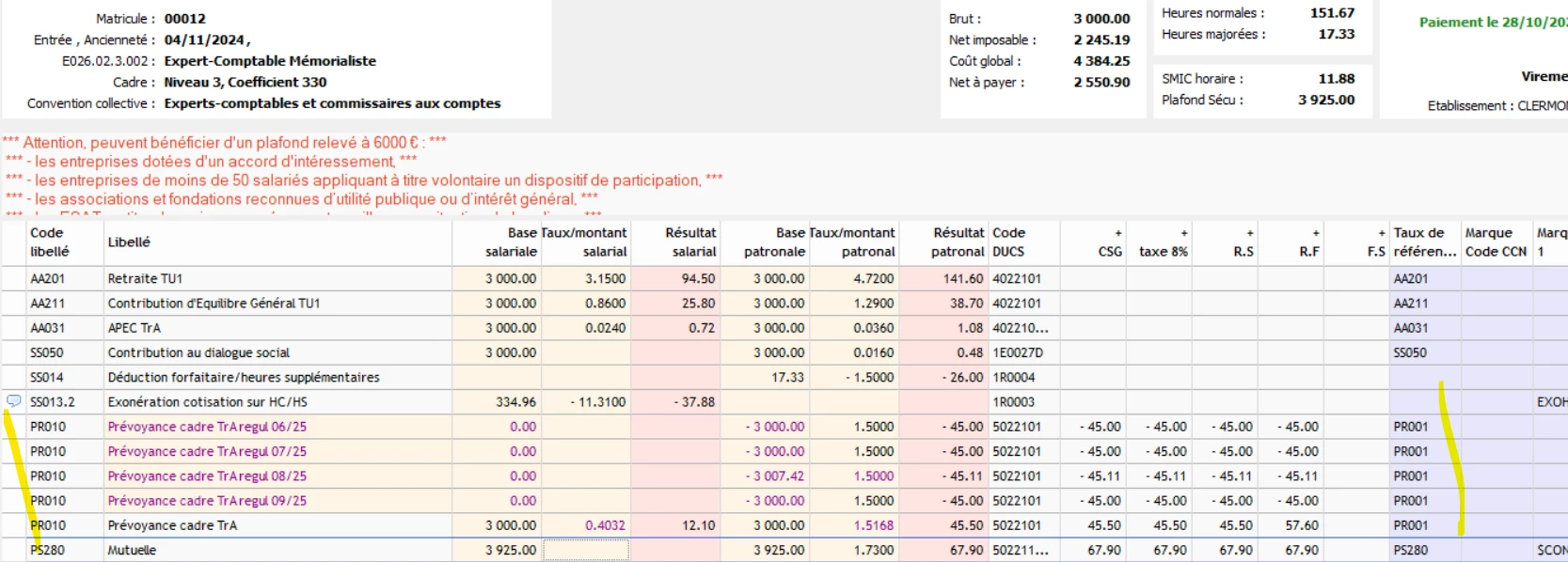Click the Marque Code CCN column header
Viewport: 1568px width, 562px height.
pyautogui.click(x=1496, y=242)
